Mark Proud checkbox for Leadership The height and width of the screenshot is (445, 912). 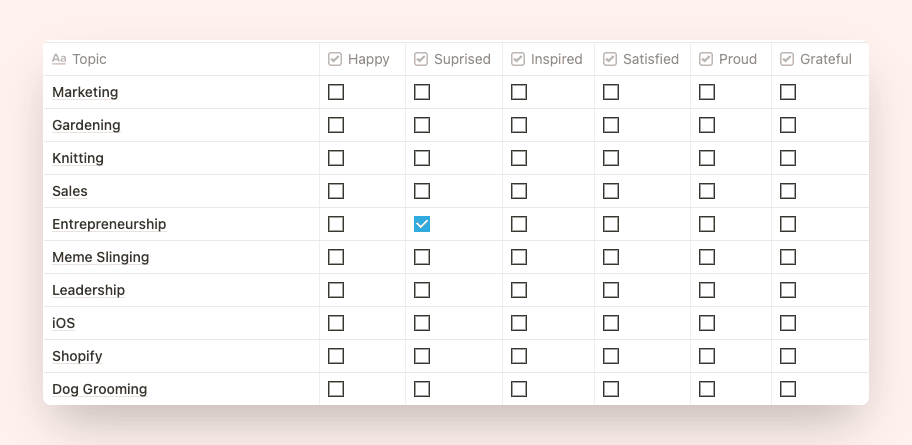click(x=707, y=290)
